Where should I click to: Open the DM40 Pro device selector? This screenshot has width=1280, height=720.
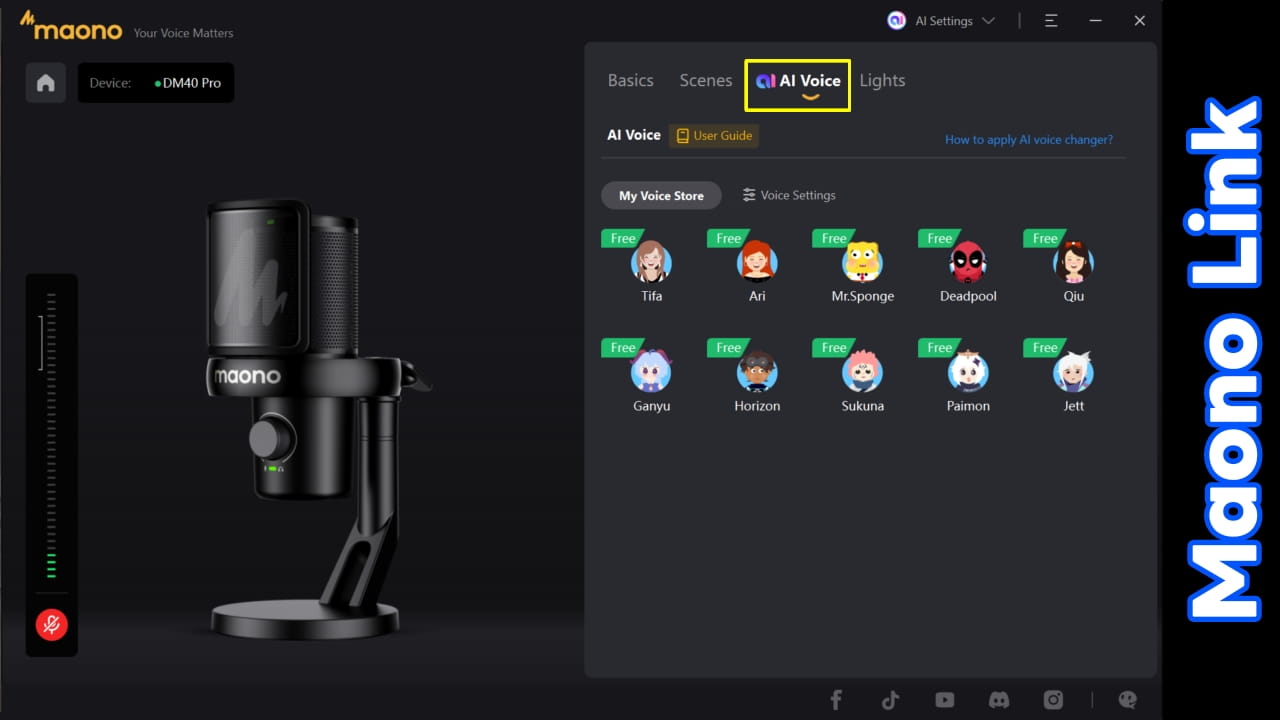pyautogui.click(x=156, y=83)
